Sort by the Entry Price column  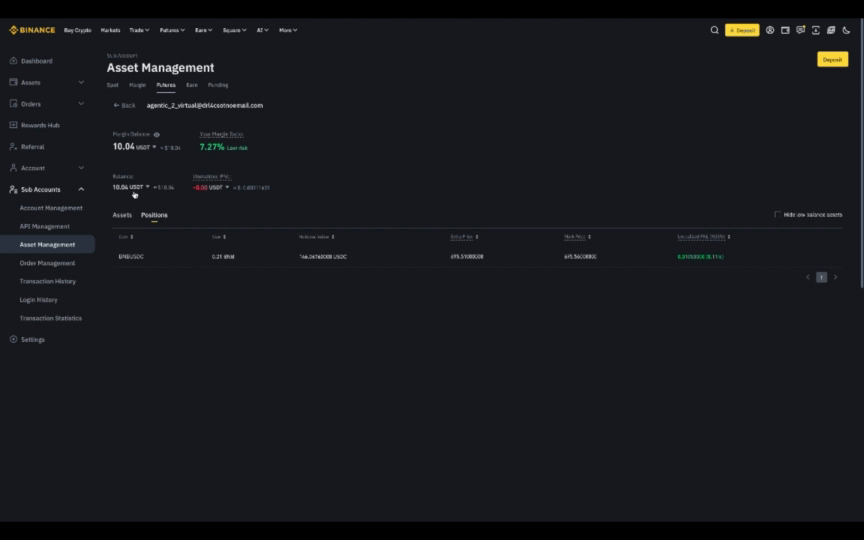click(465, 237)
